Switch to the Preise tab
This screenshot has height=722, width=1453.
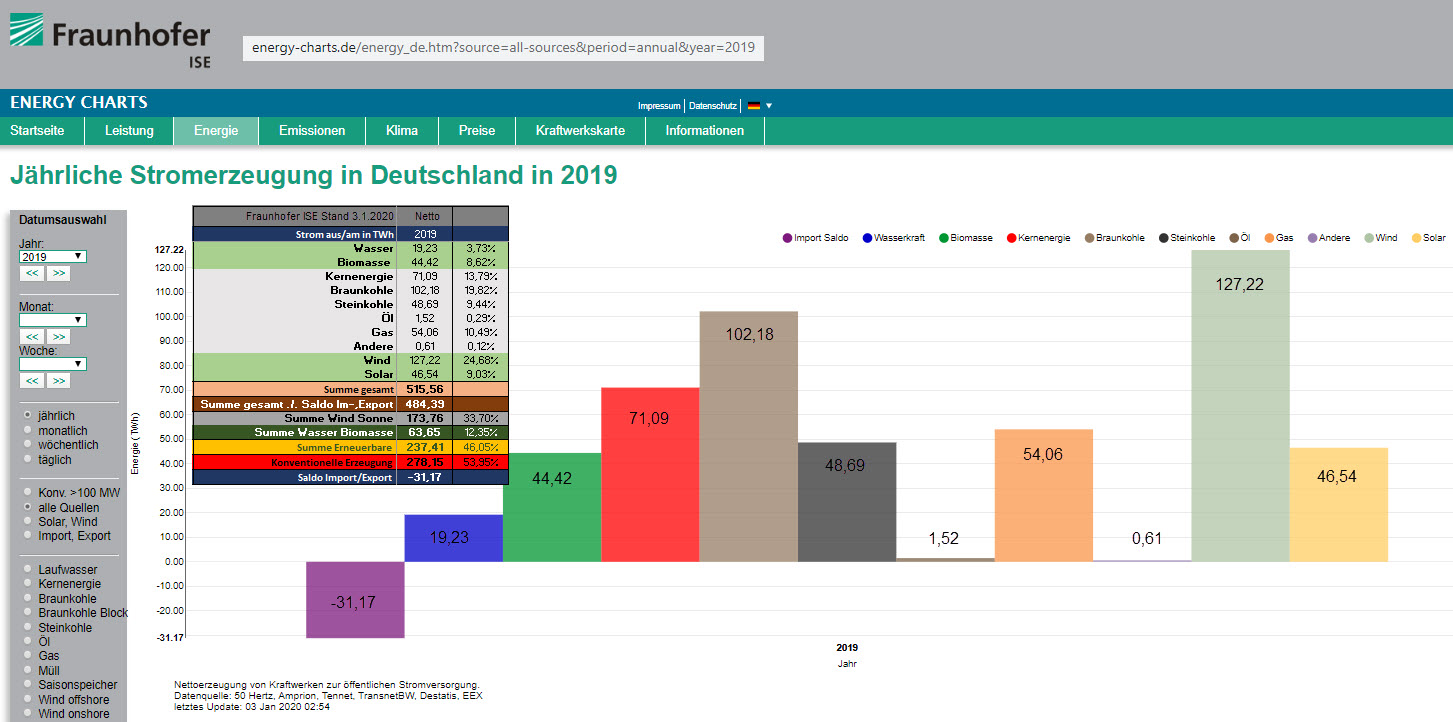(477, 131)
